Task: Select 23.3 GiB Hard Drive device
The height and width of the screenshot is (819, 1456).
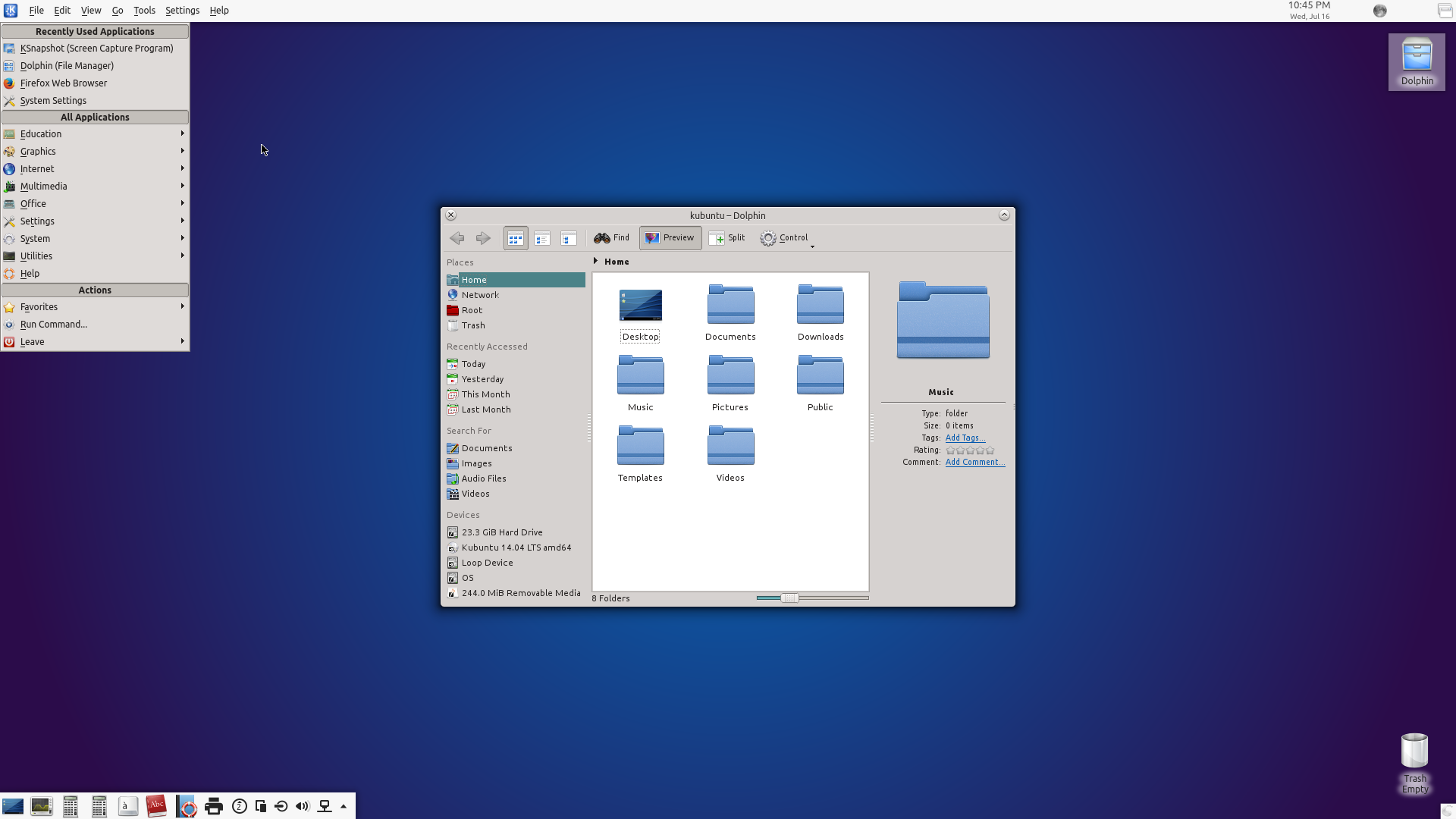Action: (x=501, y=532)
